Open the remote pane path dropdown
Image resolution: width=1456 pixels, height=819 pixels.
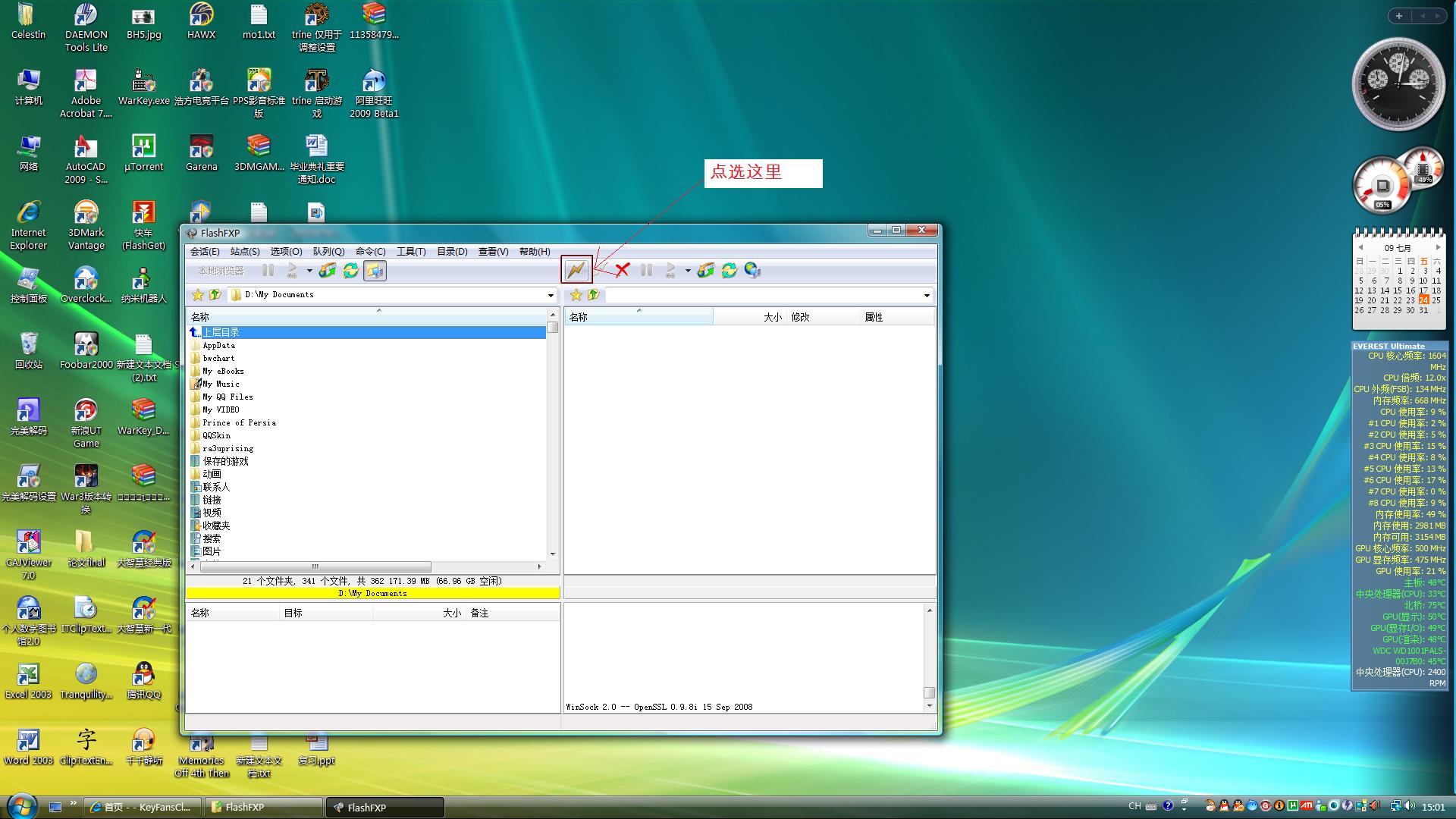coord(927,295)
